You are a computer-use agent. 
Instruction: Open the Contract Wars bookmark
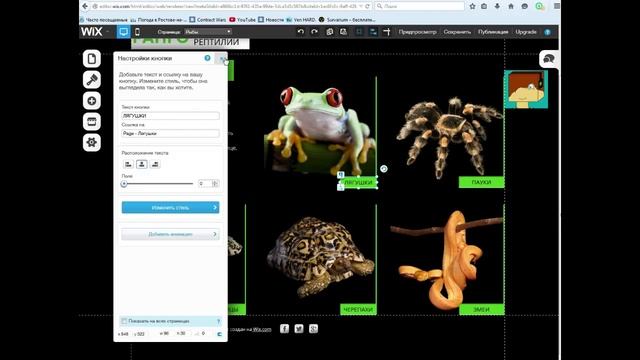coord(207,20)
